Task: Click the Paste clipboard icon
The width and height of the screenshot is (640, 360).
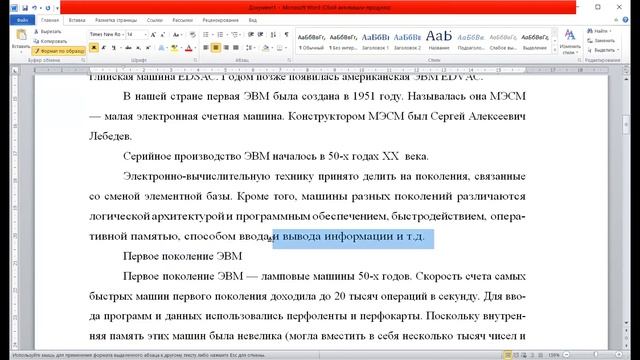Action: coord(21,35)
